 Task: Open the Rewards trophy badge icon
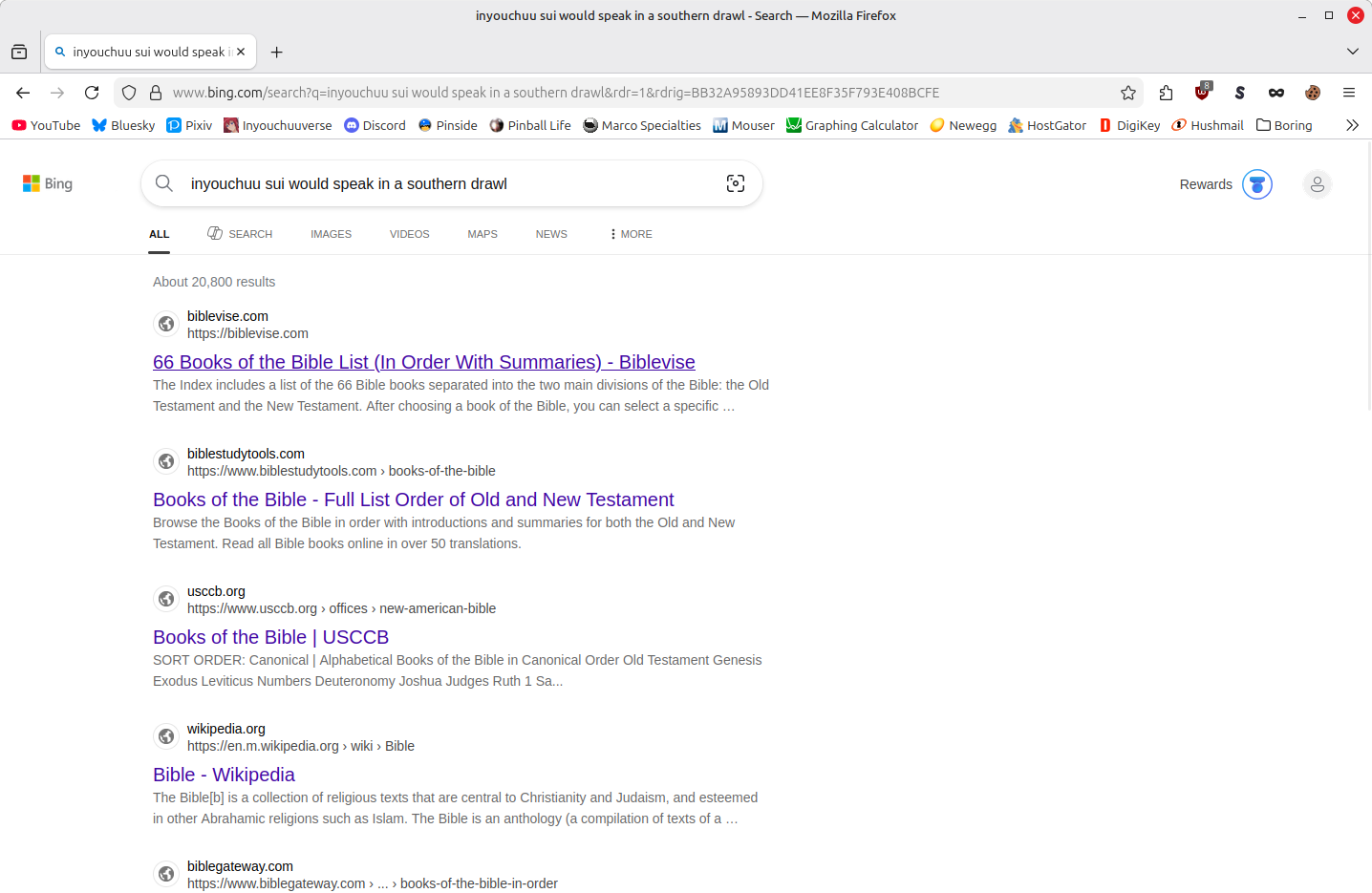click(1257, 184)
